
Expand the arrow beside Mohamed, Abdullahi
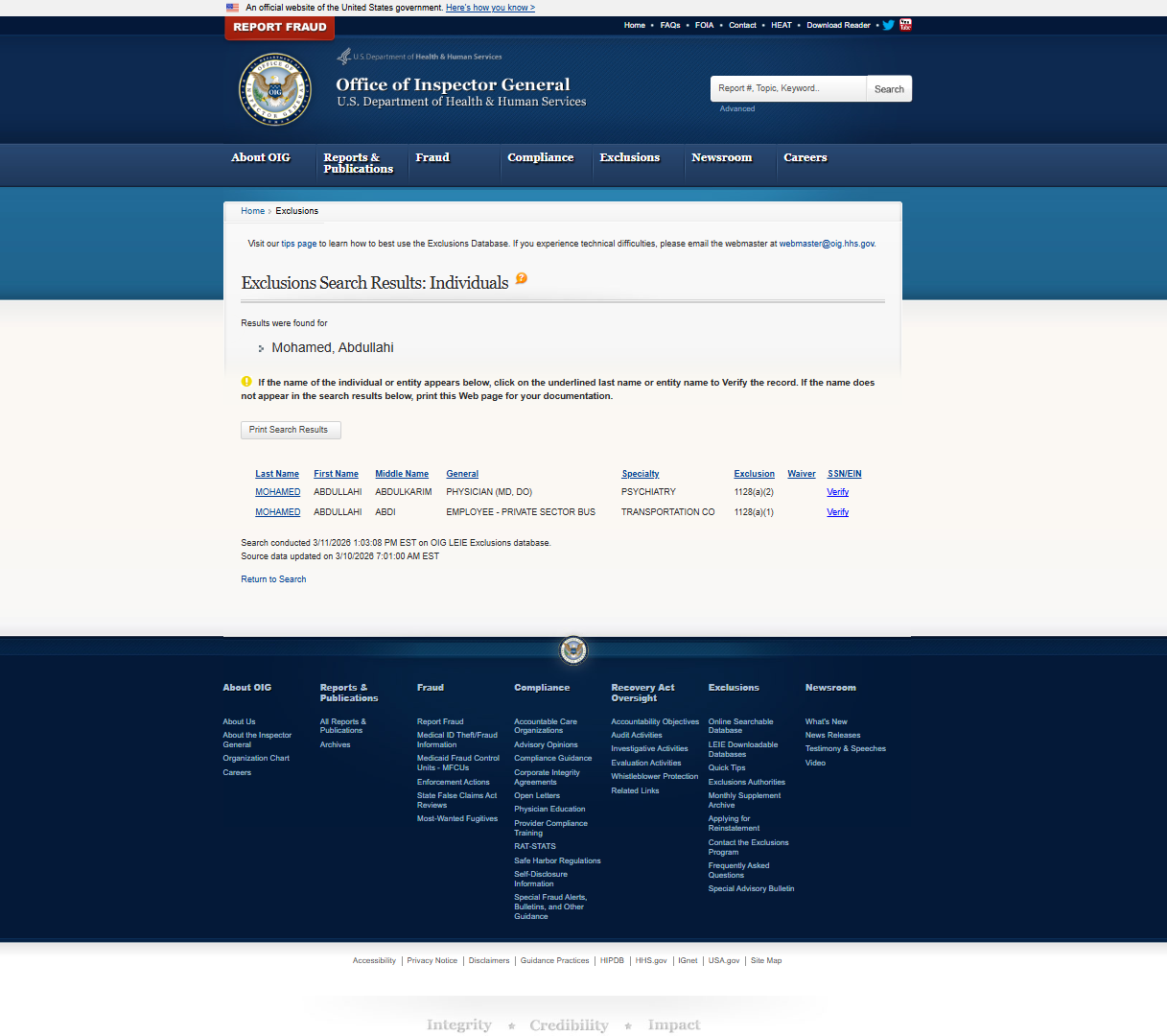click(x=260, y=348)
